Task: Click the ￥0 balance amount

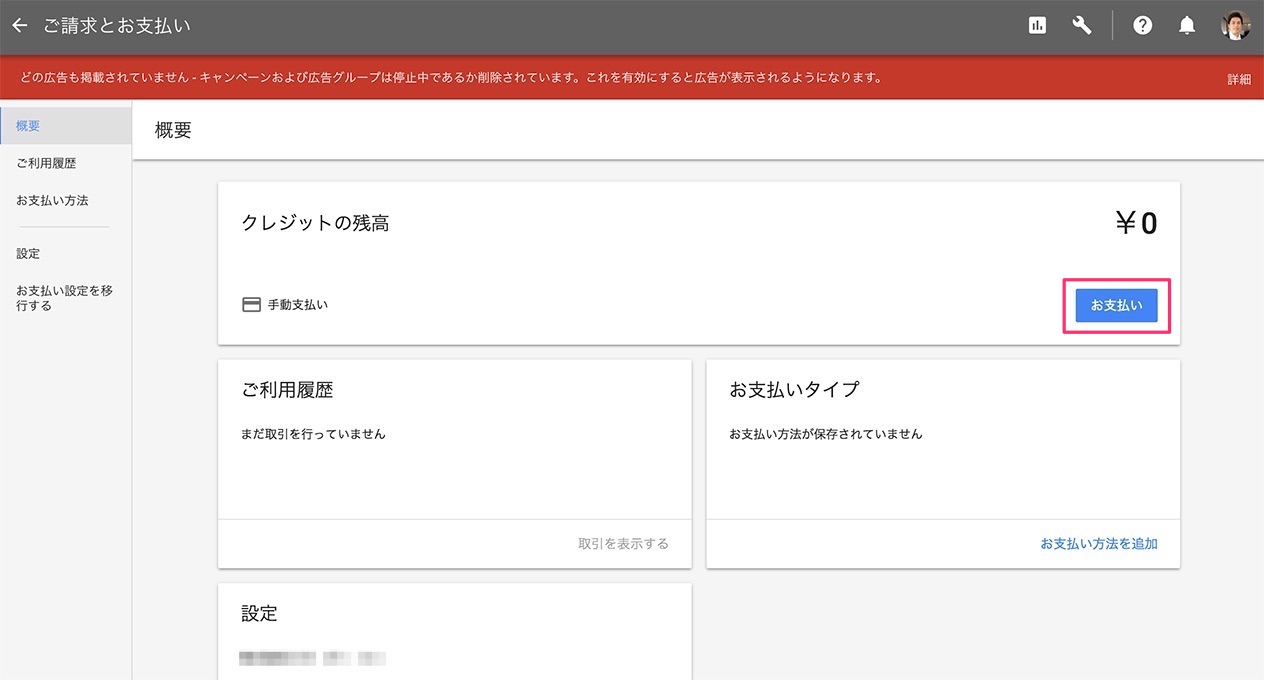Action: point(1136,224)
